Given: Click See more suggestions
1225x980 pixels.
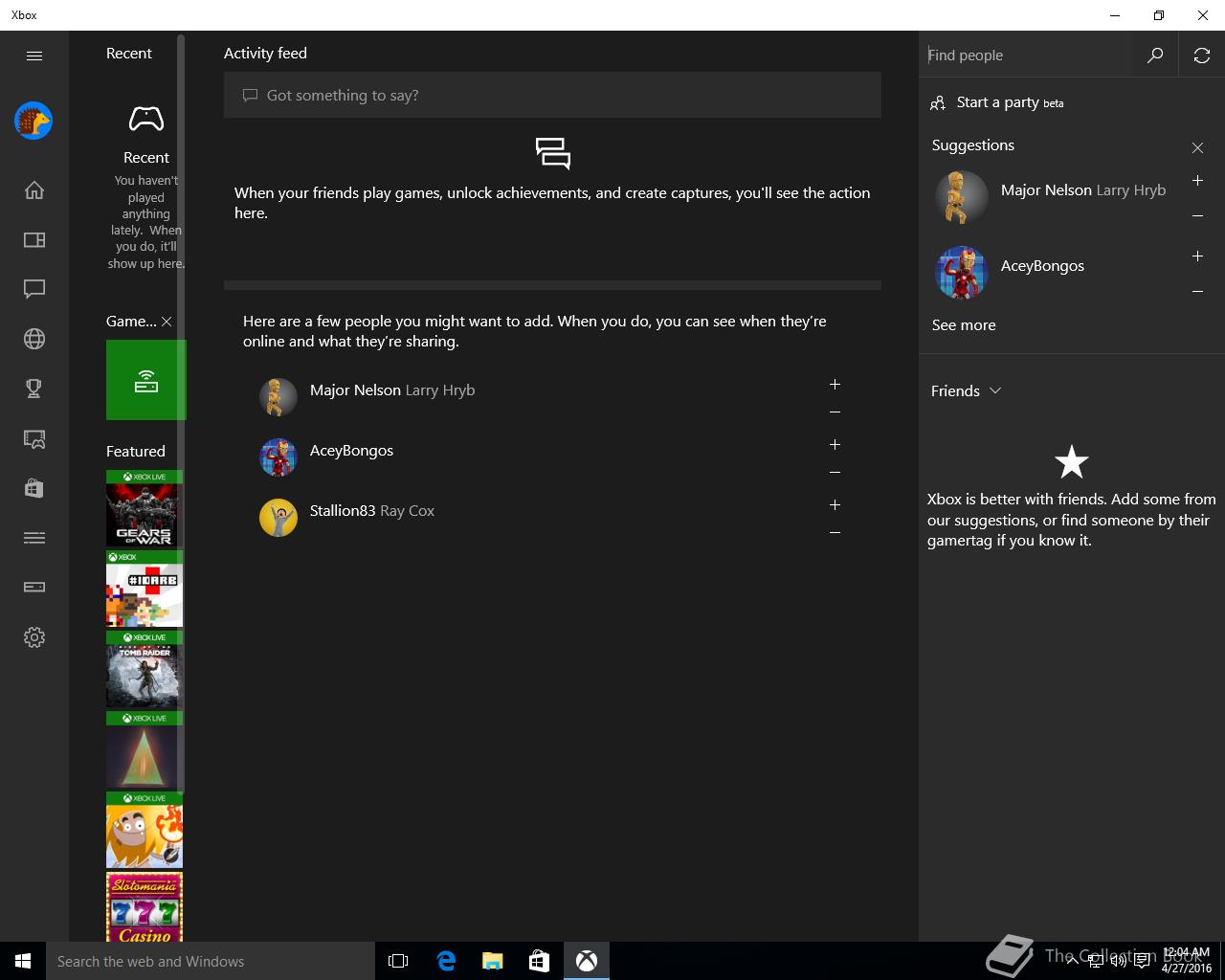Looking at the screenshot, I should (x=964, y=325).
